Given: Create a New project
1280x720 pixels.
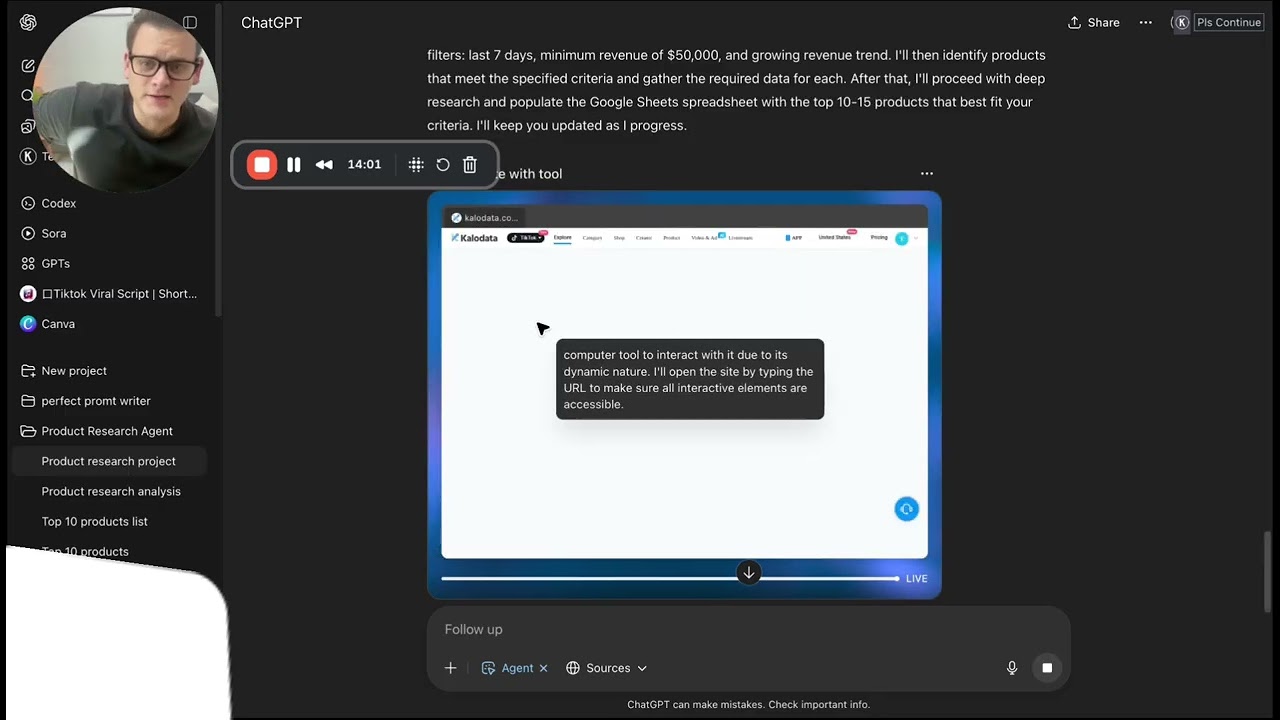Looking at the screenshot, I should pos(74,371).
